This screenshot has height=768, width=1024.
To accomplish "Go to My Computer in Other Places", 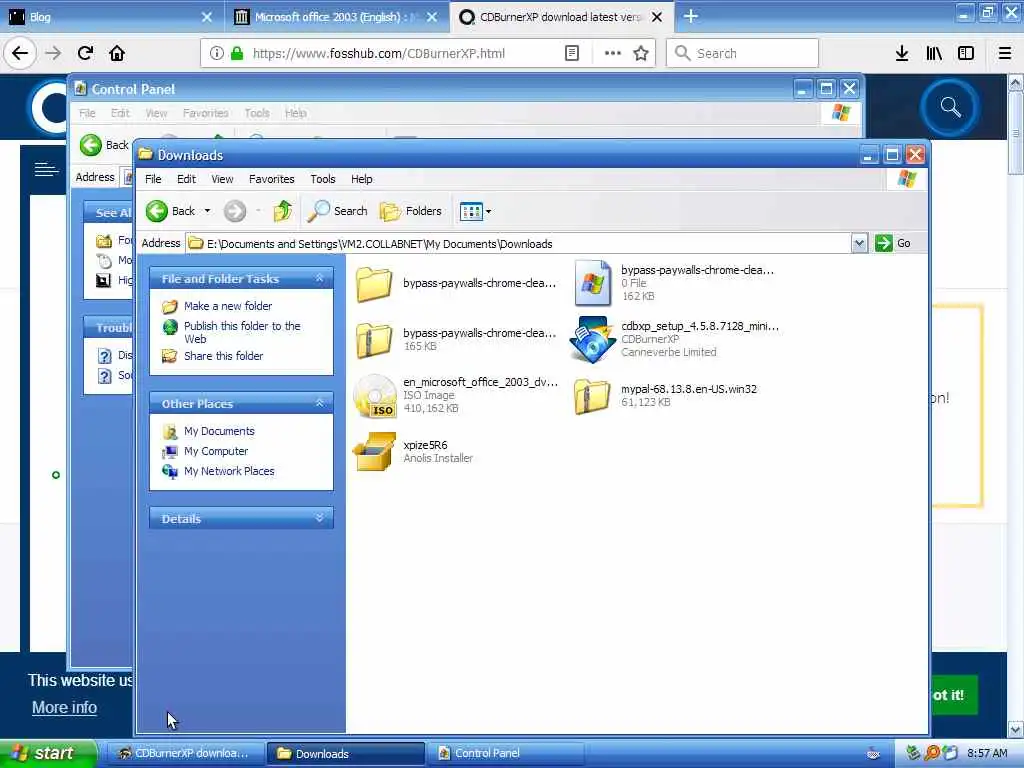I will [x=216, y=451].
